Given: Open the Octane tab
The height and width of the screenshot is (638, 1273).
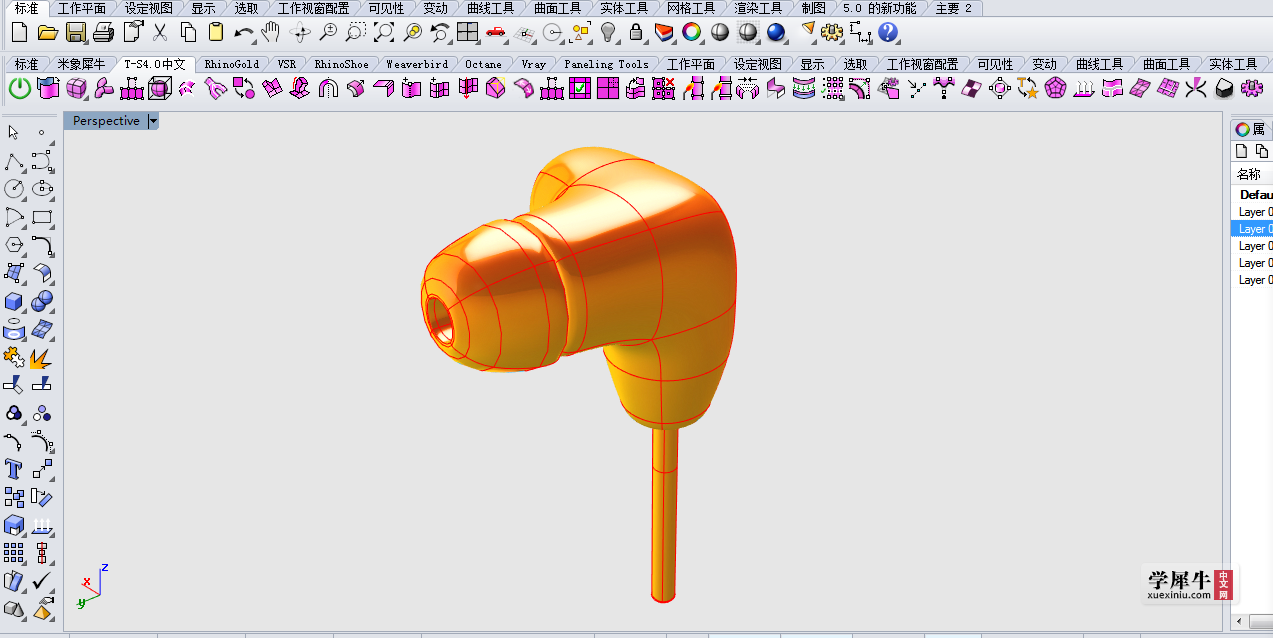Looking at the screenshot, I should point(484,64).
